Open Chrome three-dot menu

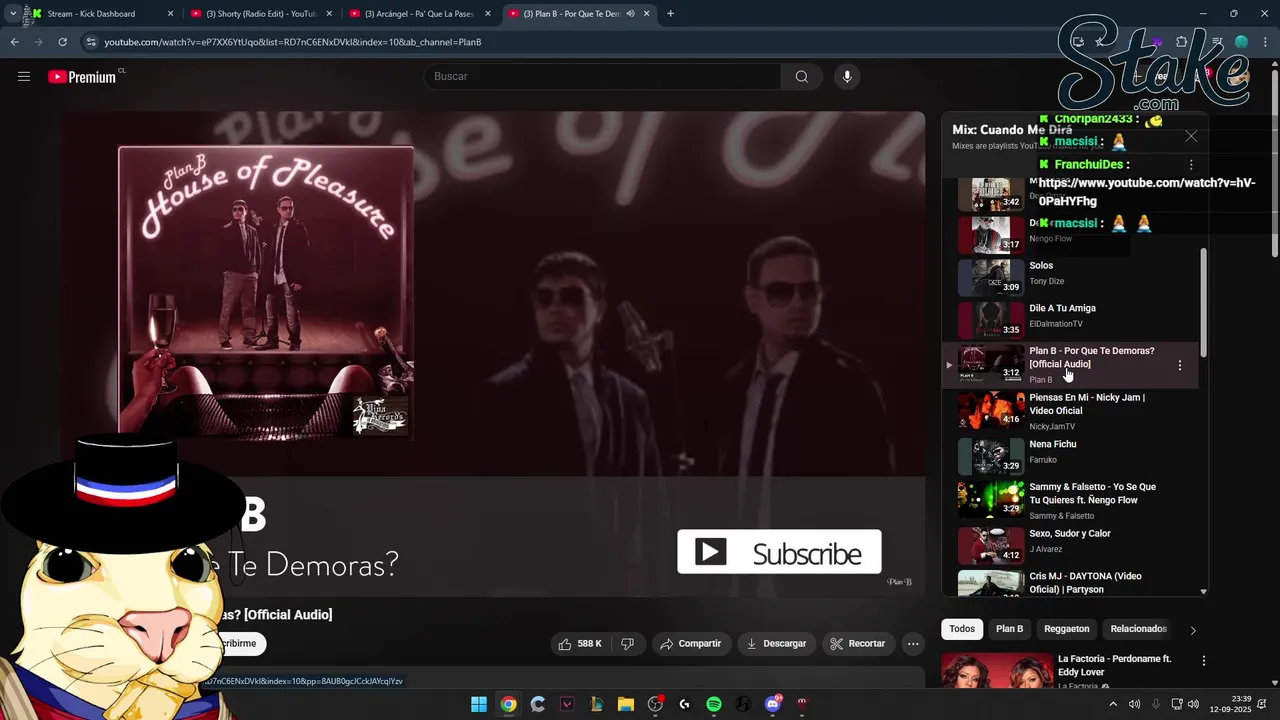[x=1266, y=42]
